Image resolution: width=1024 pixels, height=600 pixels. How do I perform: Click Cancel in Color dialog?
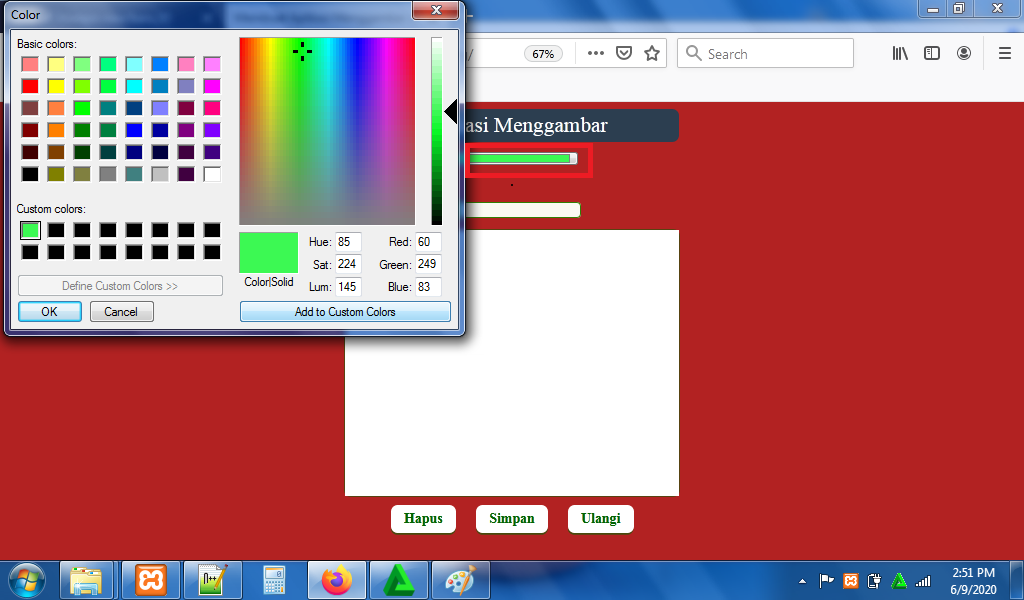(x=121, y=311)
